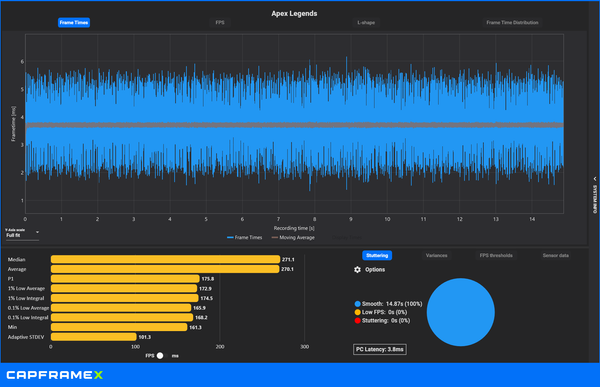Click the red Stuttering legend dot

point(357,320)
